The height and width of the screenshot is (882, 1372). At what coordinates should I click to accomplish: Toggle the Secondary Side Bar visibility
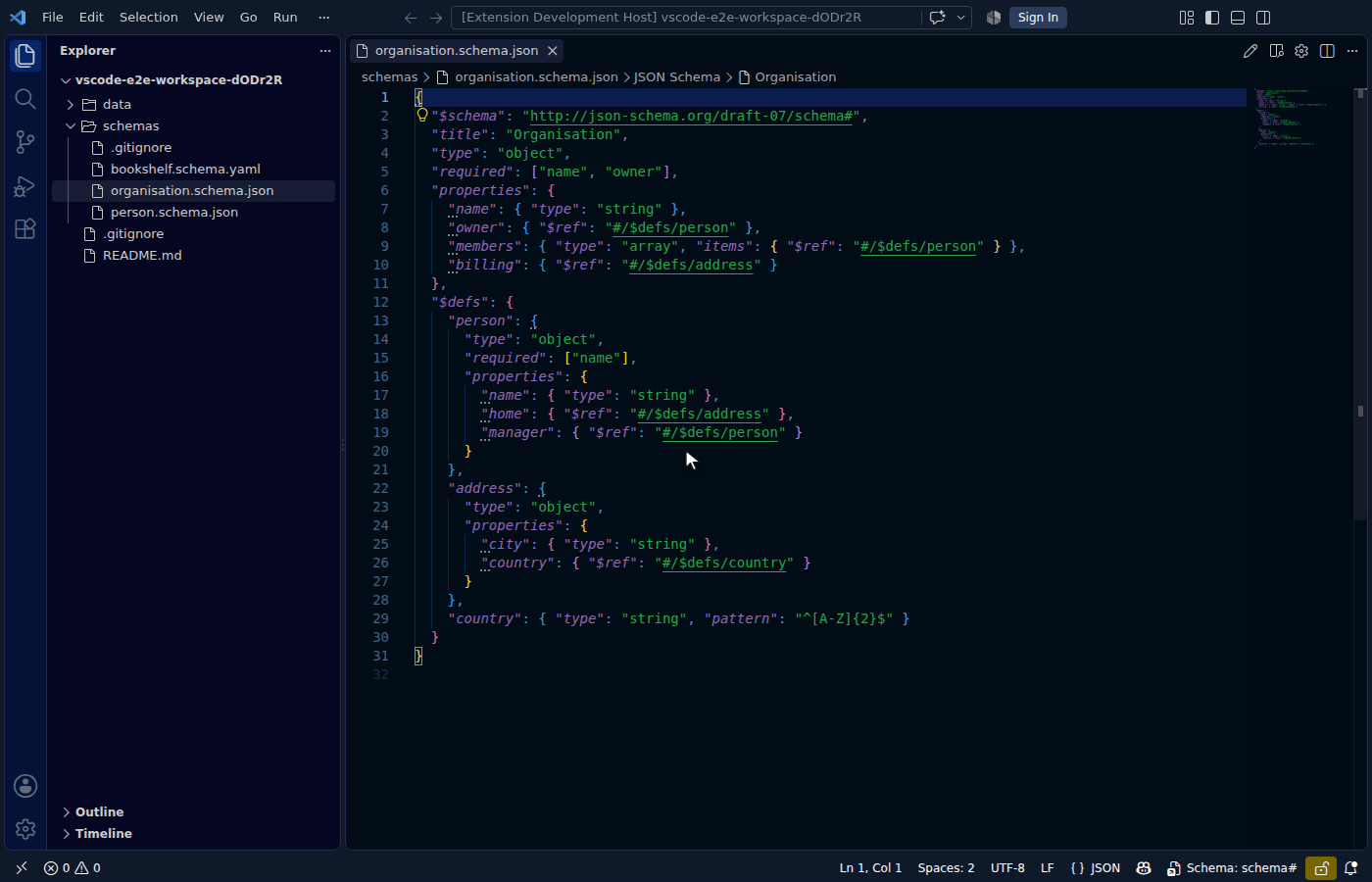click(1263, 18)
